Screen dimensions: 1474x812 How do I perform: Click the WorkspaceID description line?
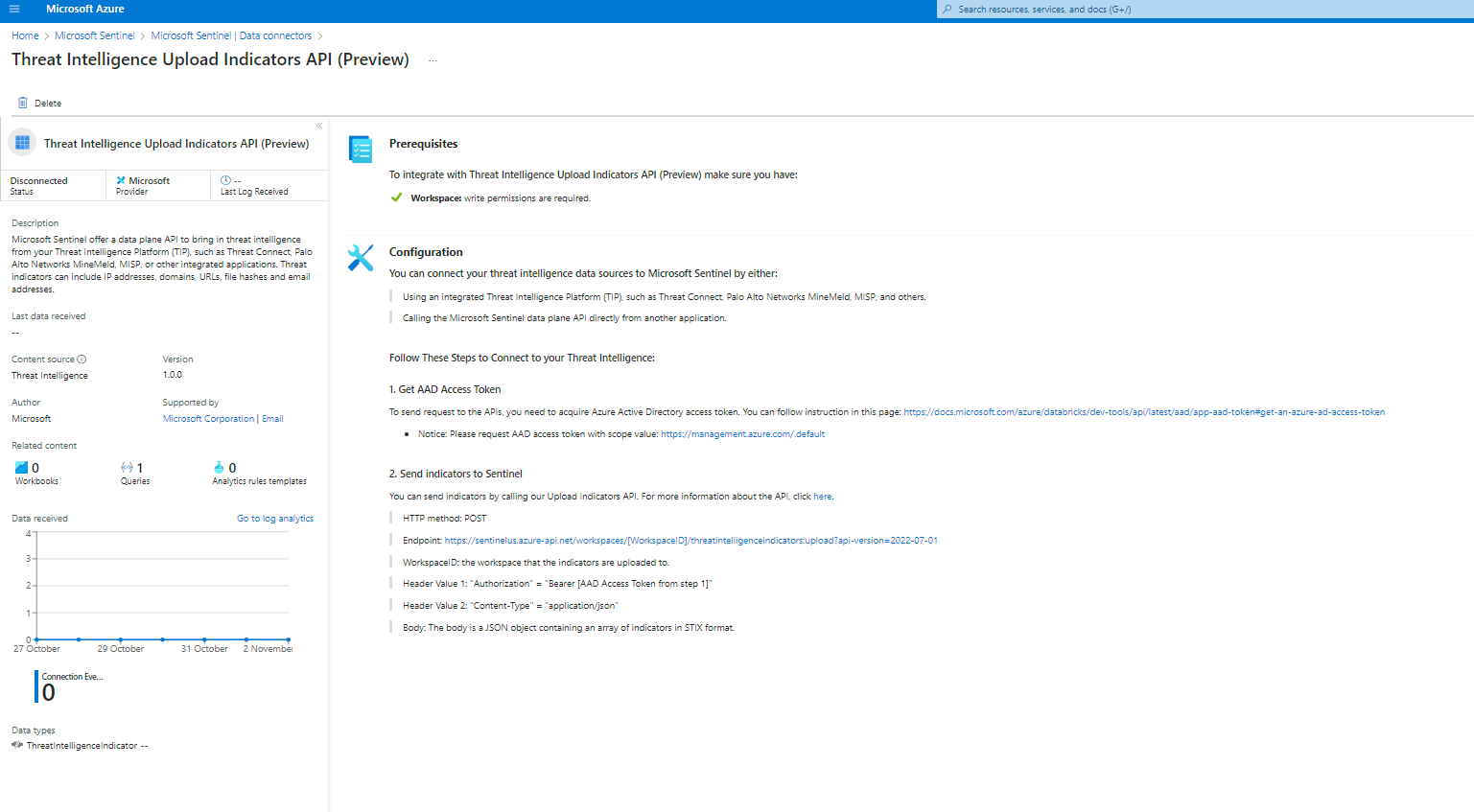point(536,563)
